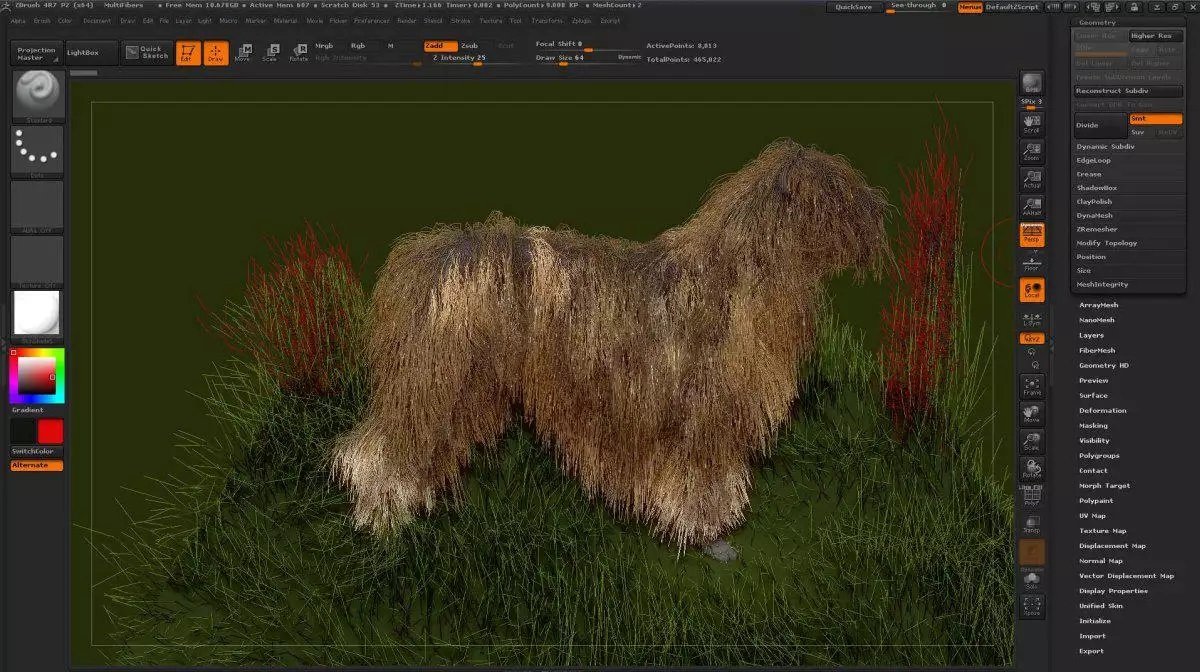Toggle Transp transparency mode
Image resolution: width=1200 pixels, height=672 pixels.
[x=1032, y=524]
